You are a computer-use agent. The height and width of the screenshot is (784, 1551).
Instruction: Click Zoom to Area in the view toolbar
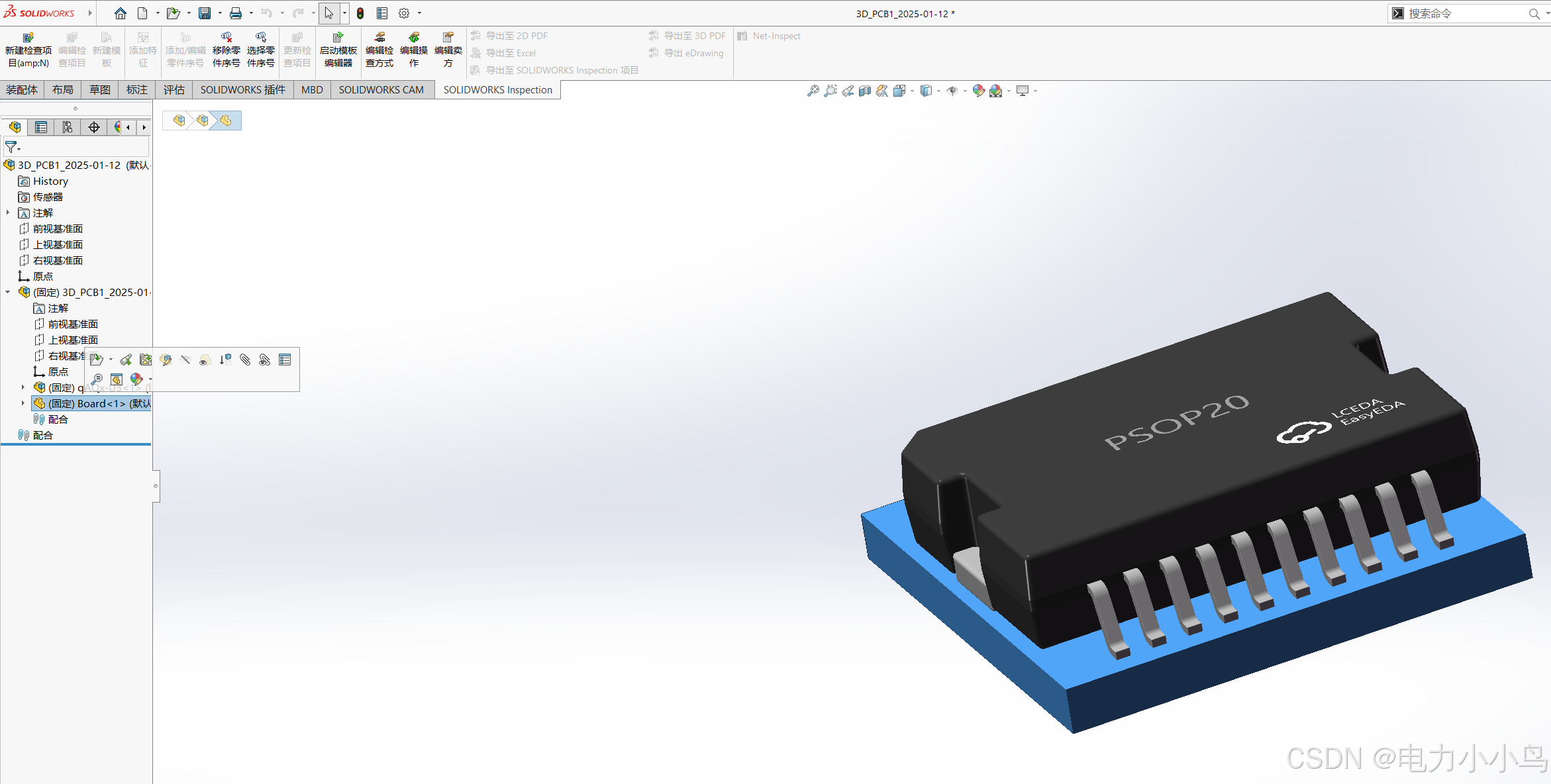point(830,91)
